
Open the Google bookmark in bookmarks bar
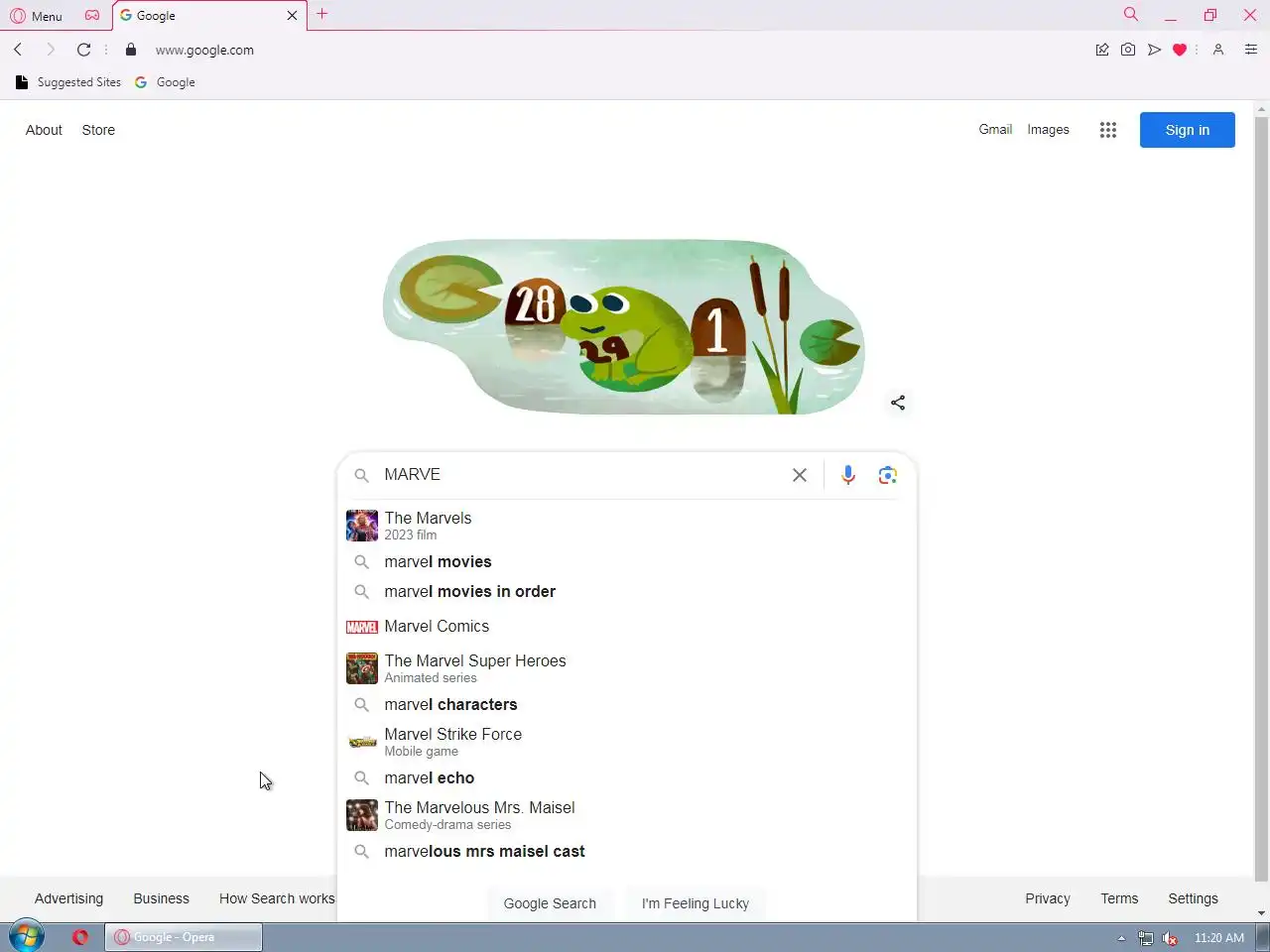(165, 82)
